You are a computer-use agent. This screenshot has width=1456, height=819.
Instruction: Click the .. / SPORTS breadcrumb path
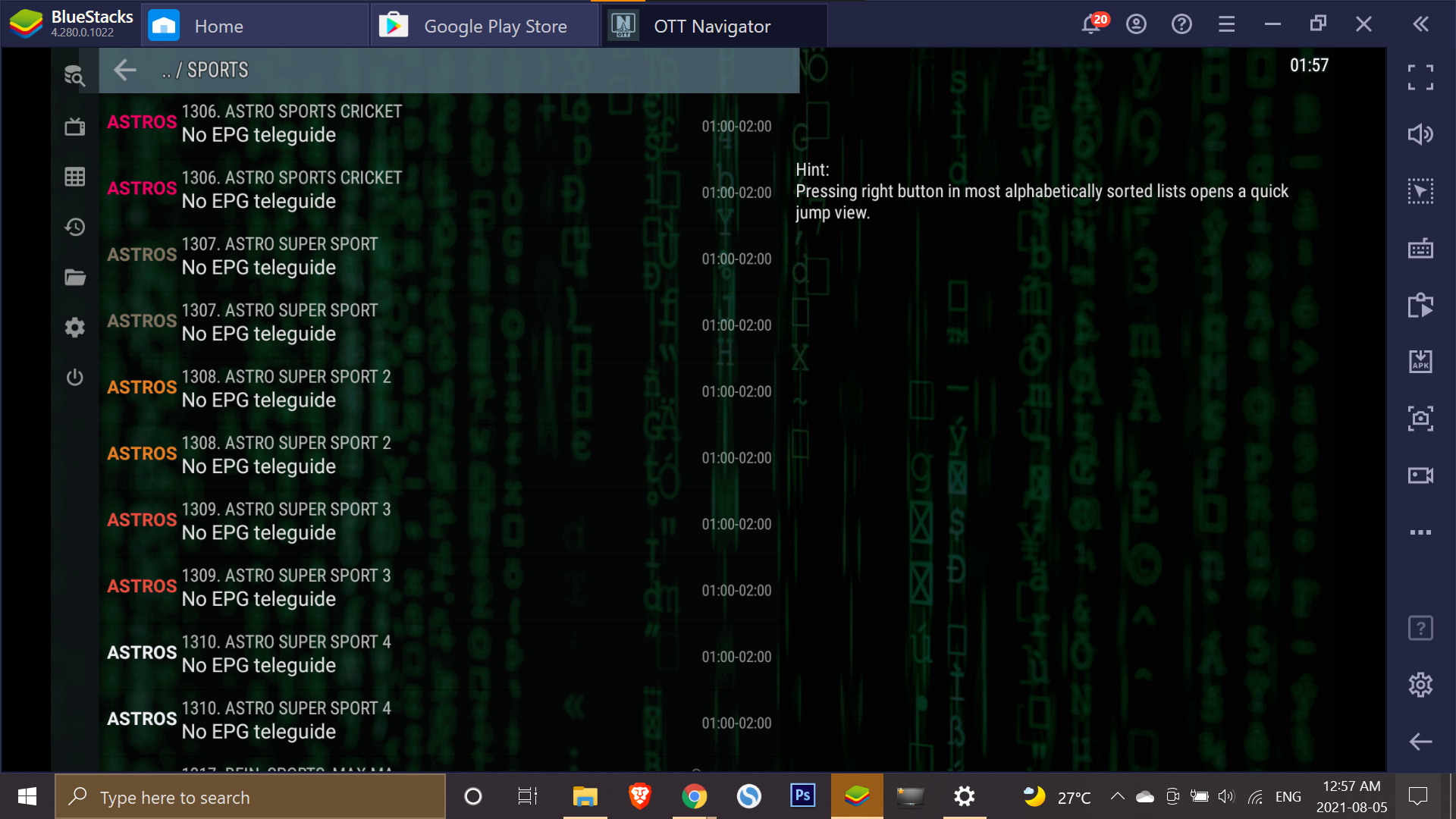click(x=205, y=71)
